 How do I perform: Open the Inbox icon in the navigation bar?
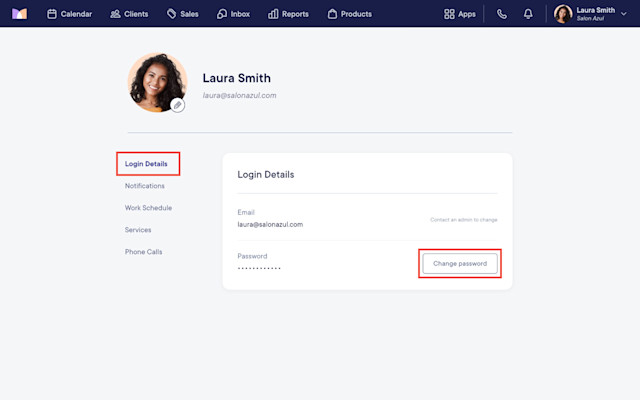(222, 14)
